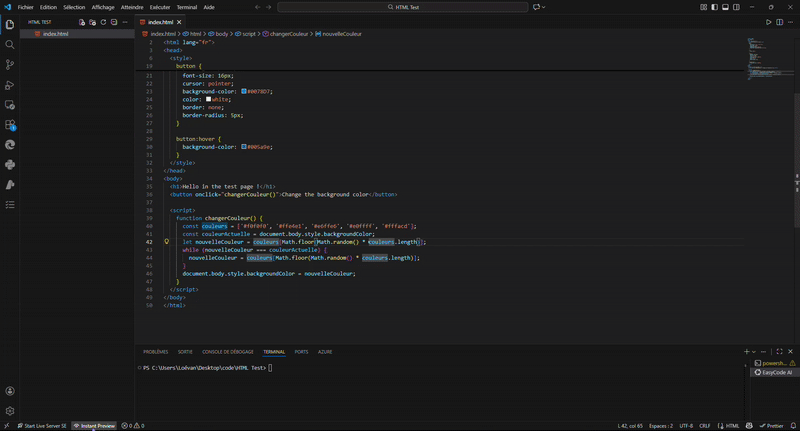Viewport: 800px width, 431px height.
Task: Expand the nouvelleCouleur breadcrumb
Action: pos(338,34)
